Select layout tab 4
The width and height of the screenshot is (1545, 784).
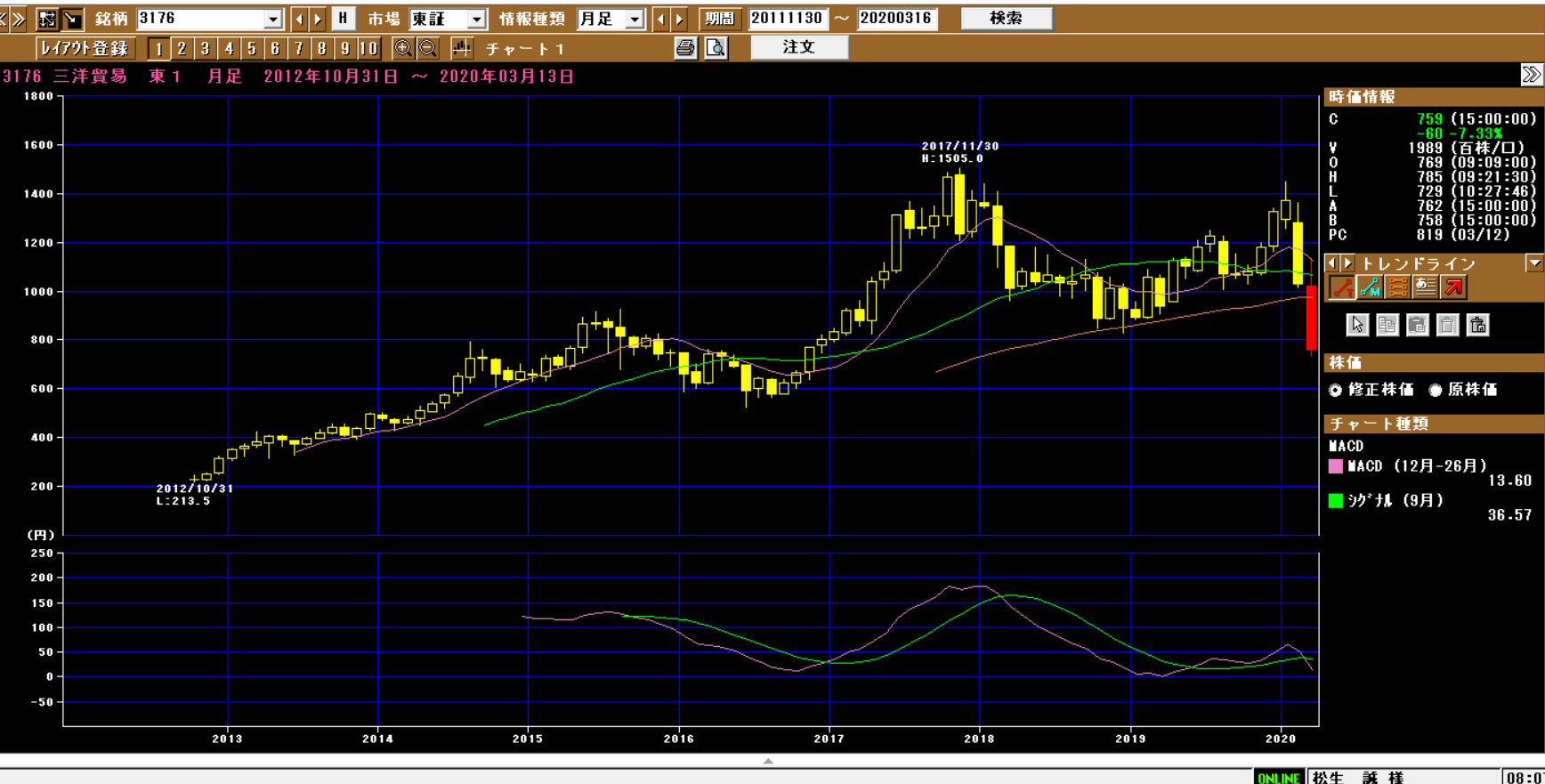229,49
